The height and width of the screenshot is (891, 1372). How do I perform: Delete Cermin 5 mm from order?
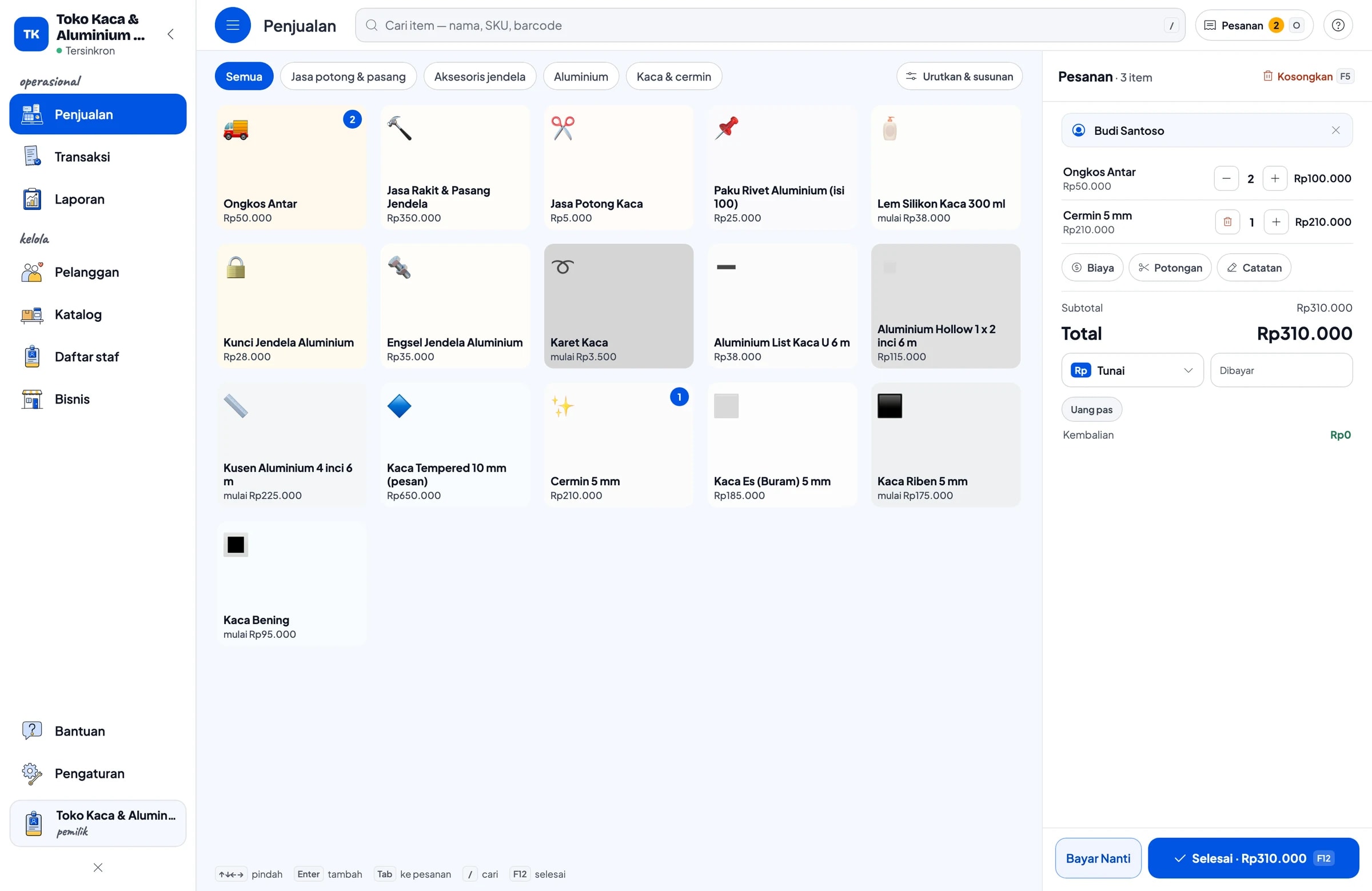click(1227, 222)
